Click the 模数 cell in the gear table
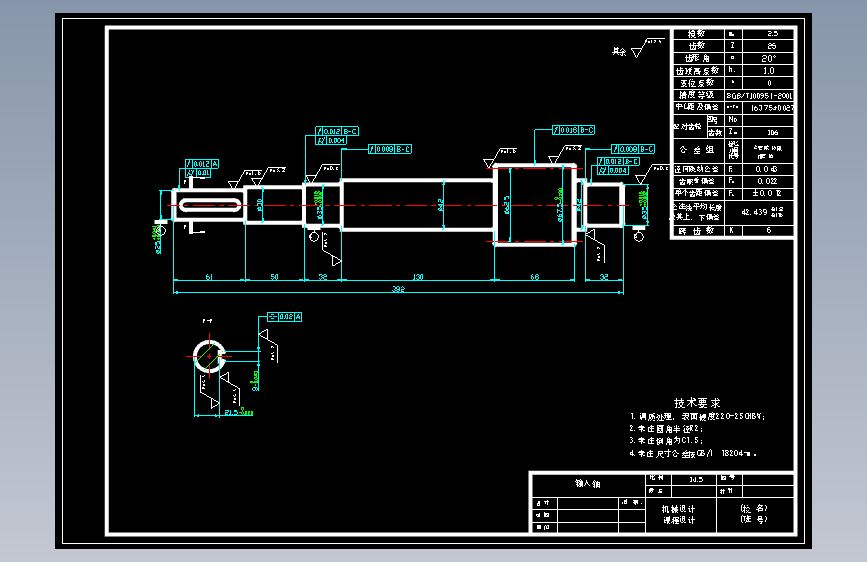Image resolution: width=867 pixels, height=562 pixels. 697,34
